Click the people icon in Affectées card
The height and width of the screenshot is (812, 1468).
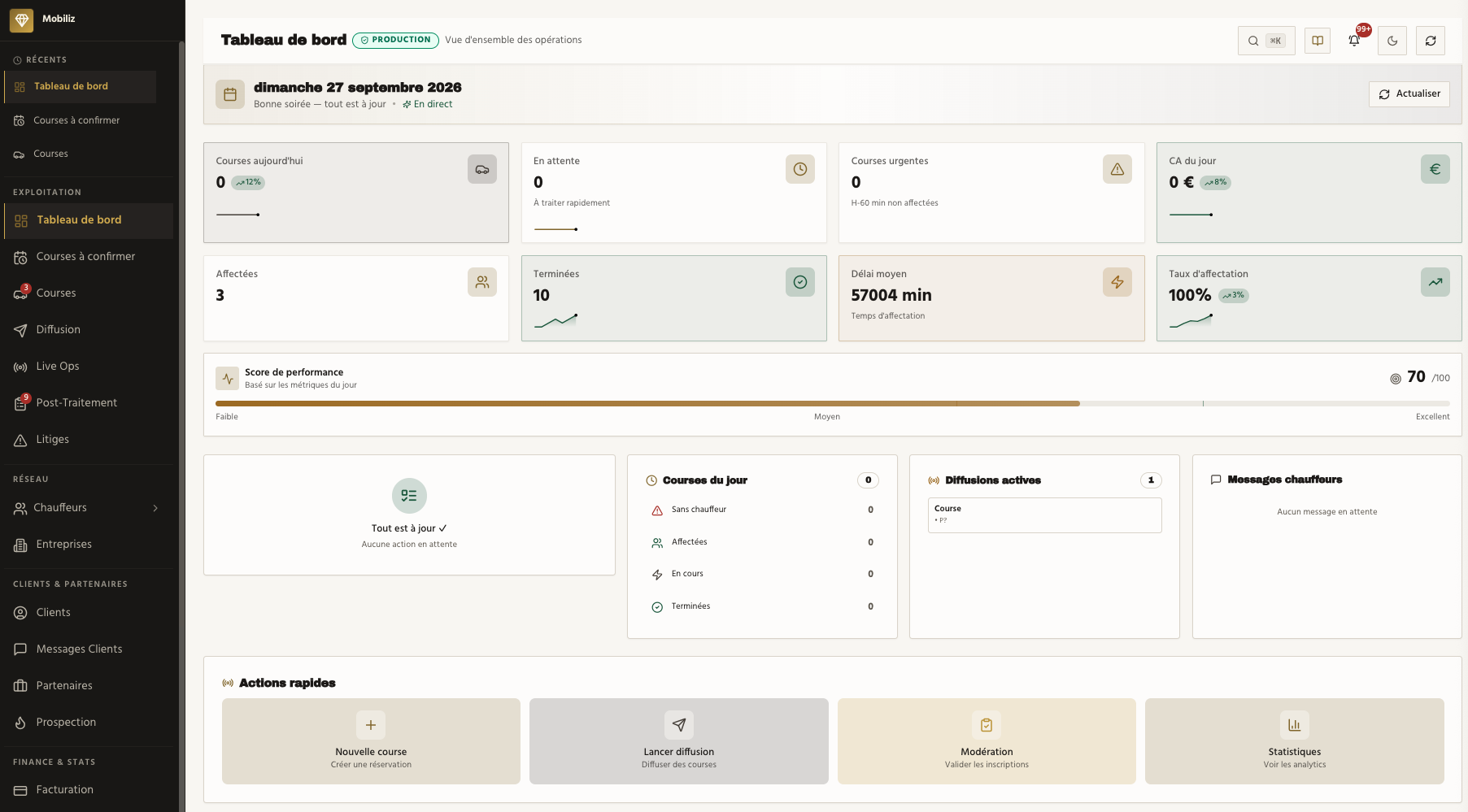click(482, 282)
